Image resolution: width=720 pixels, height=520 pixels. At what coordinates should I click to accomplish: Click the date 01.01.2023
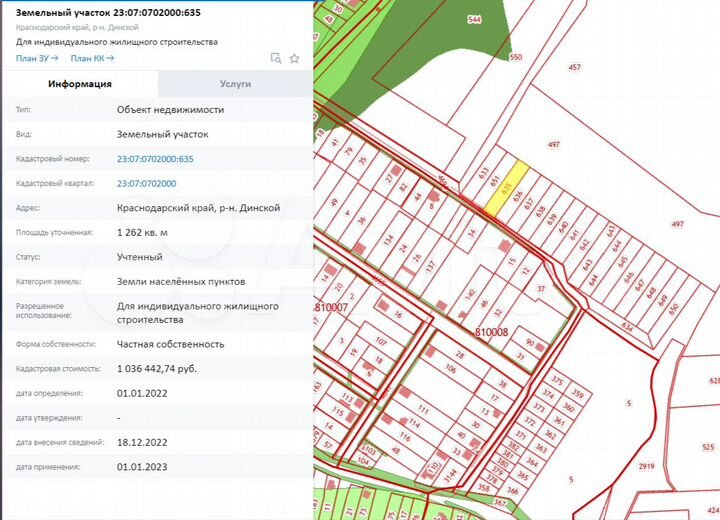coord(142,467)
